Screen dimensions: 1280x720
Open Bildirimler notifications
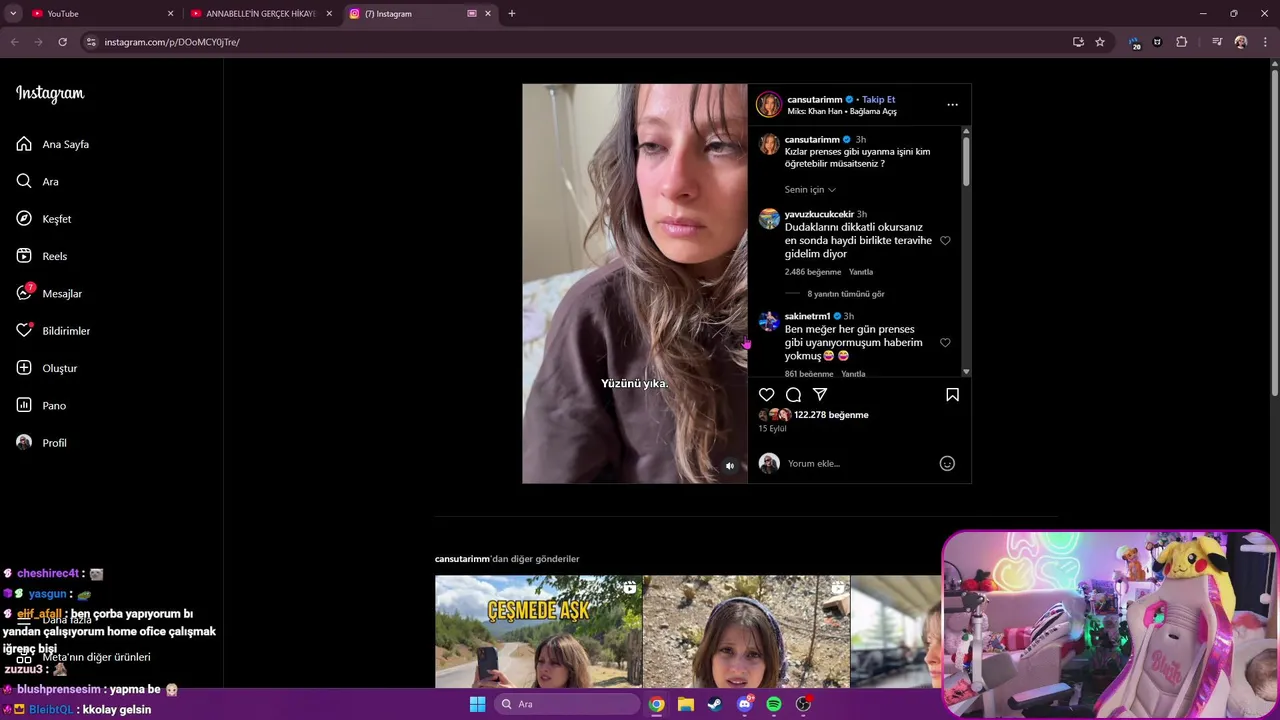(53, 331)
